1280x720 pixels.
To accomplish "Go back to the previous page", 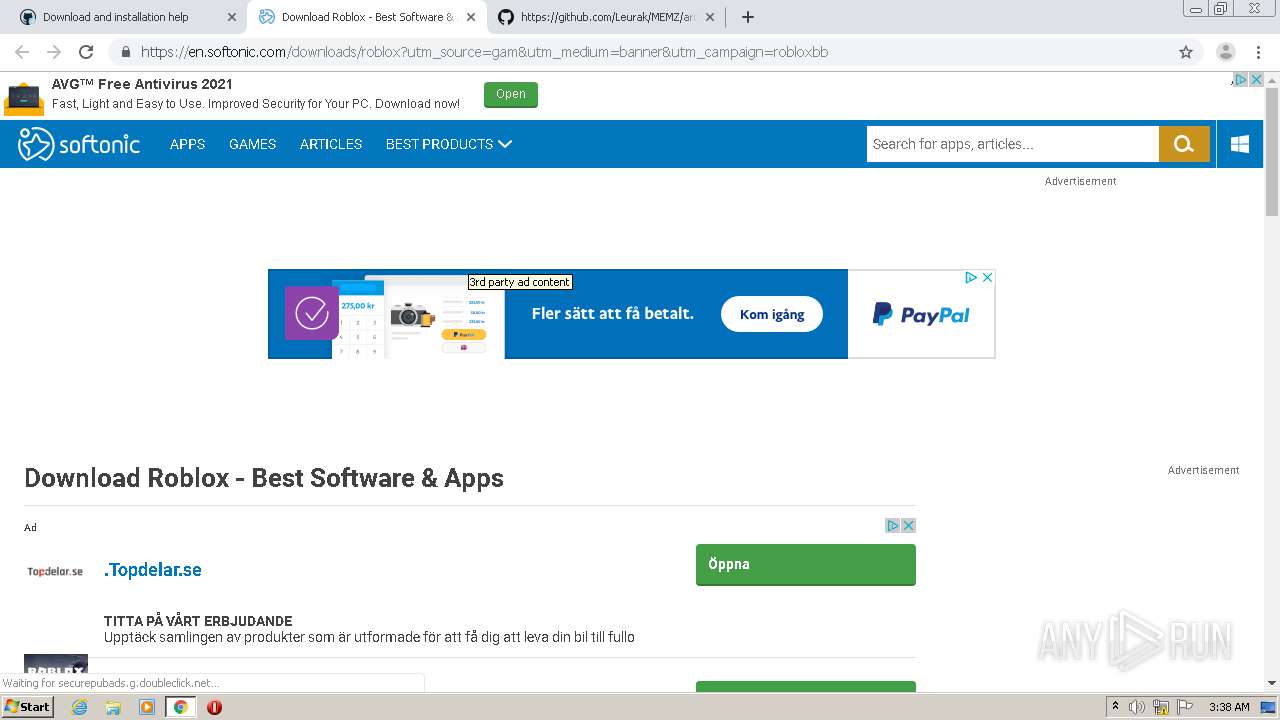I will 22,52.
